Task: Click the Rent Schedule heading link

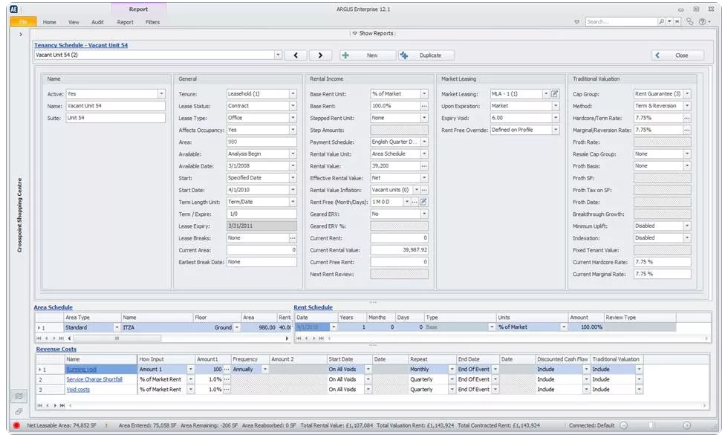Action: coord(313,307)
